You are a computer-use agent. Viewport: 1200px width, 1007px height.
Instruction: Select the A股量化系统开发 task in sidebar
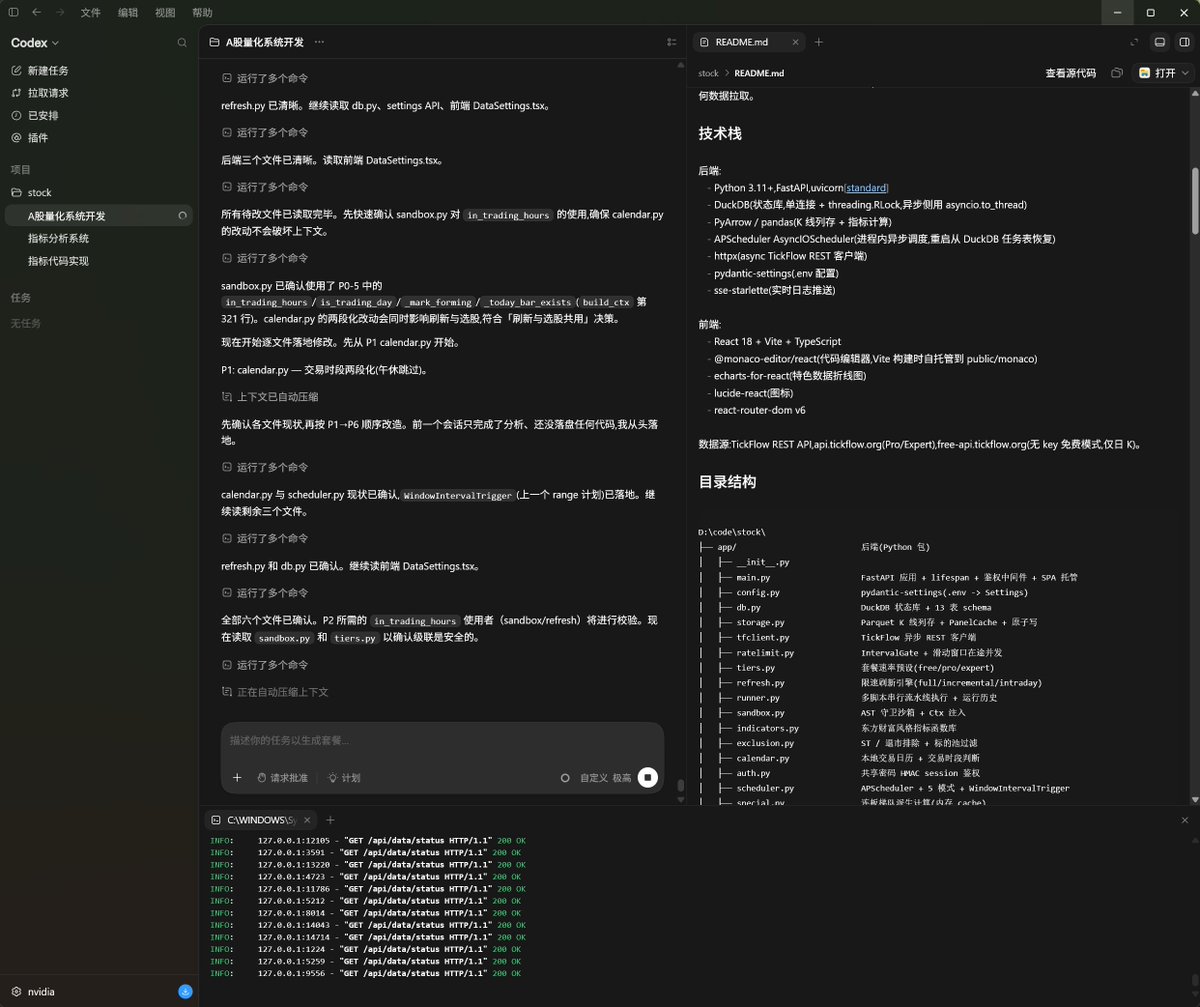[99, 215]
